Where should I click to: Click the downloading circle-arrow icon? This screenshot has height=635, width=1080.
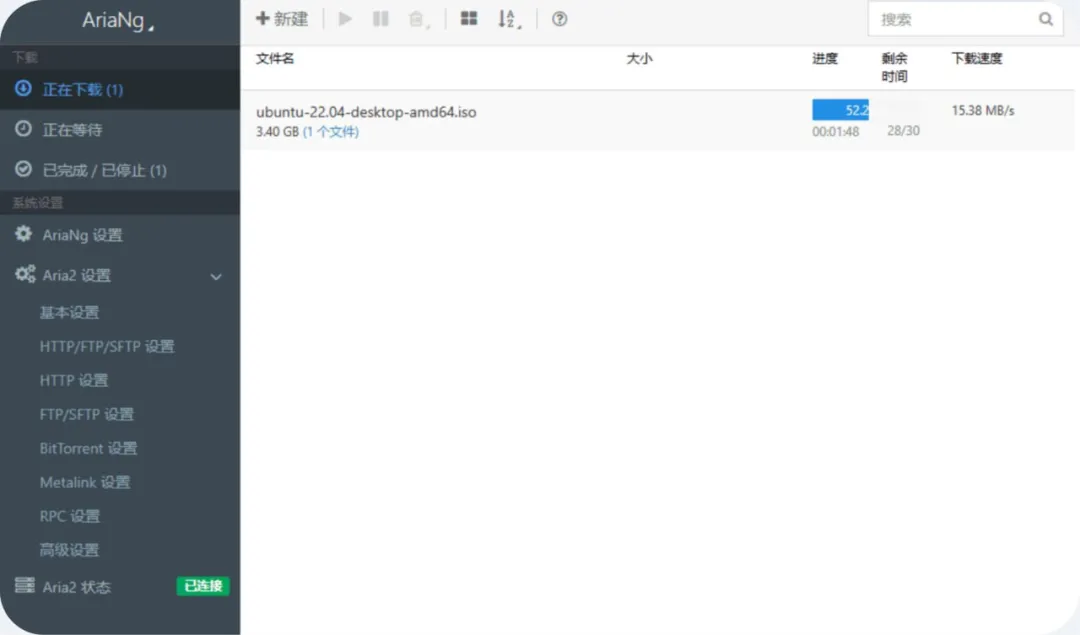pyautogui.click(x=23, y=88)
